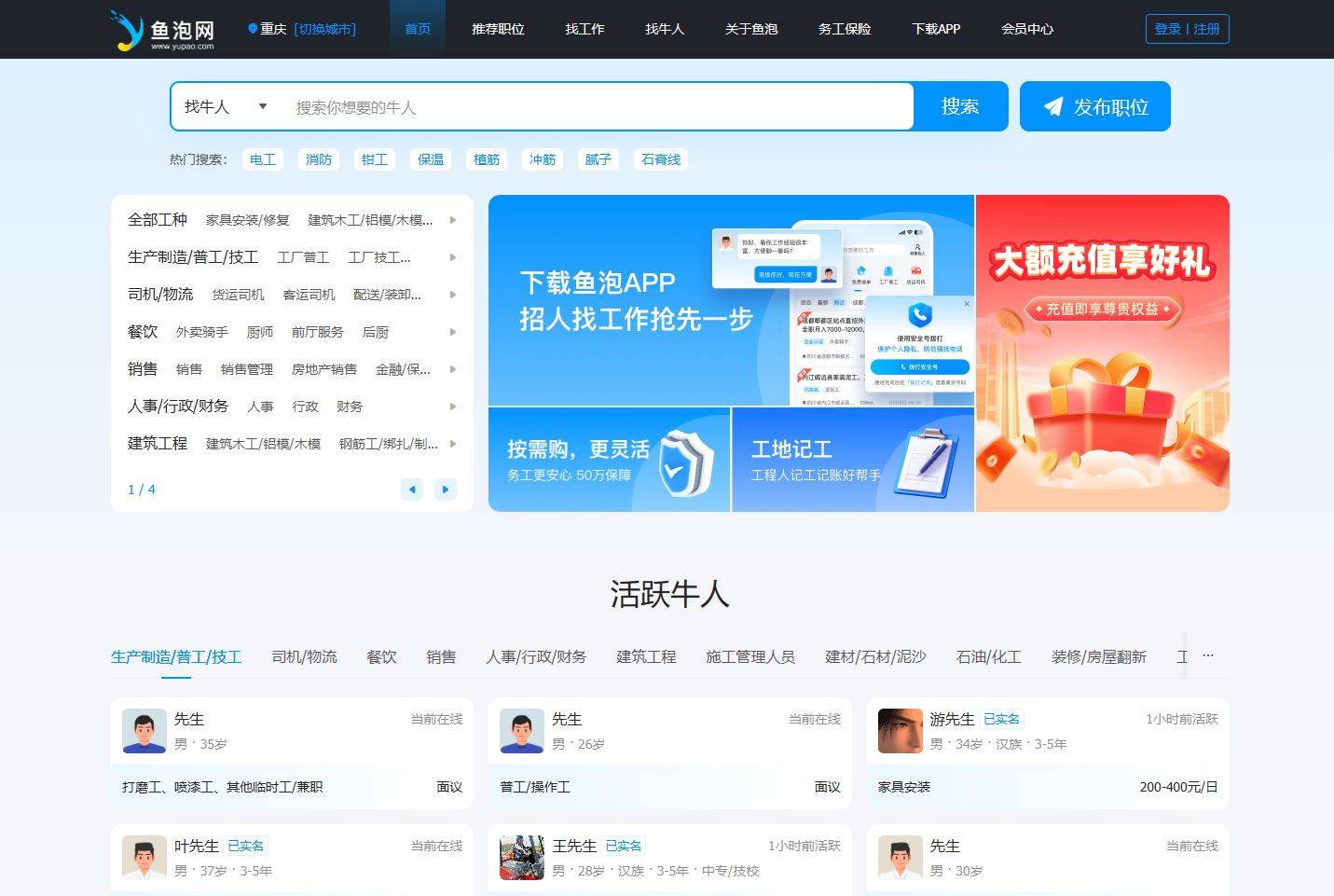The height and width of the screenshot is (896, 1334).
Task: Click 外卖骑手 category link
Action: [x=202, y=332]
